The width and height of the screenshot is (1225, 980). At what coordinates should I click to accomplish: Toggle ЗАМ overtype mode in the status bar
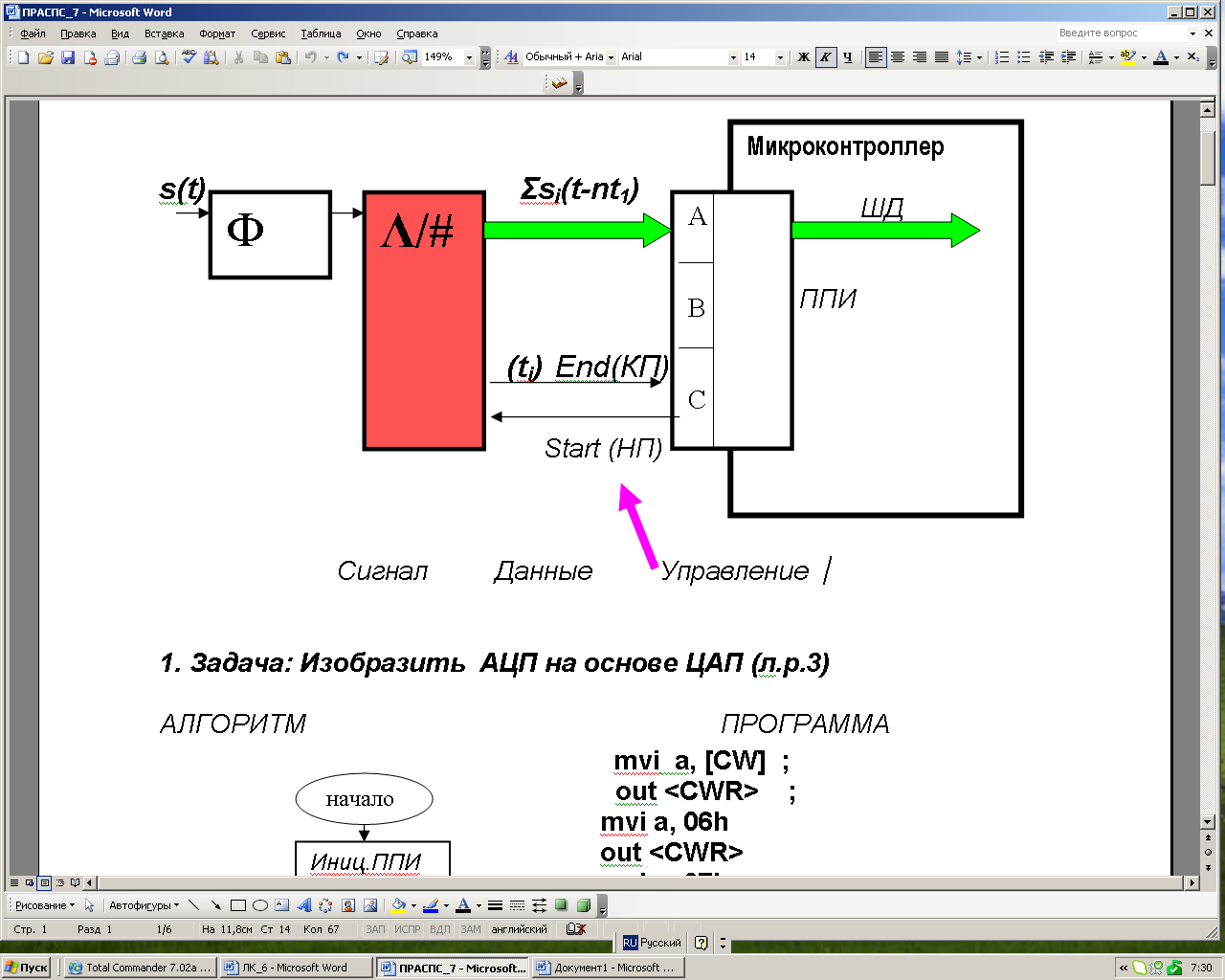pyautogui.click(x=471, y=929)
